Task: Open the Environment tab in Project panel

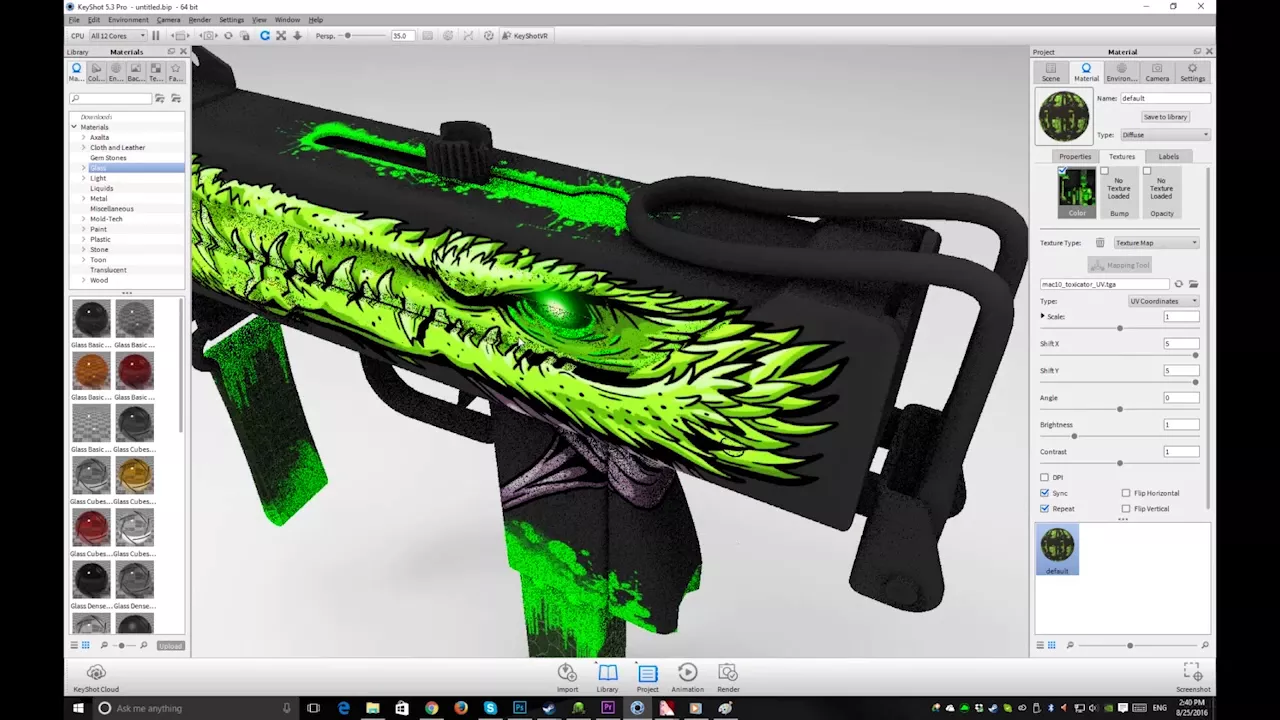Action: click(x=1121, y=72)
